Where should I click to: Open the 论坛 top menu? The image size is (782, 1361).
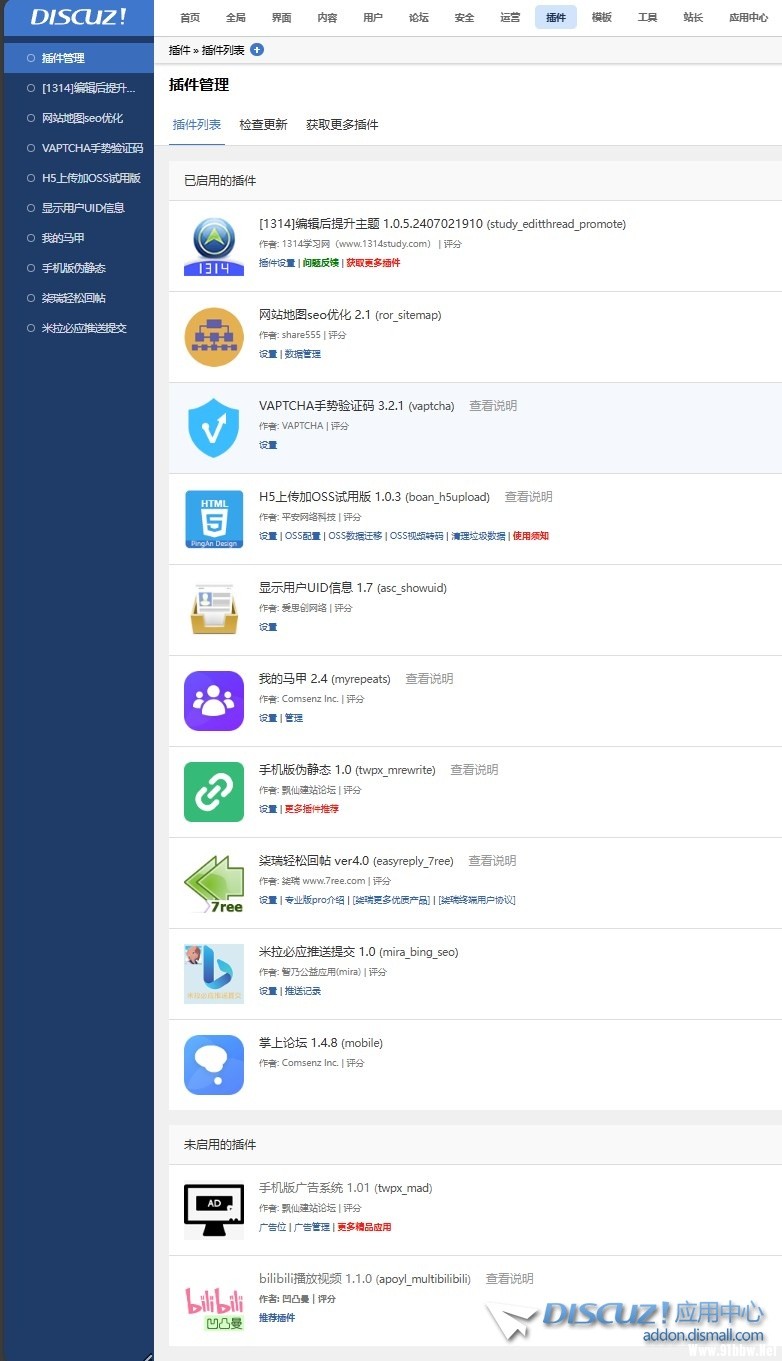418,17
